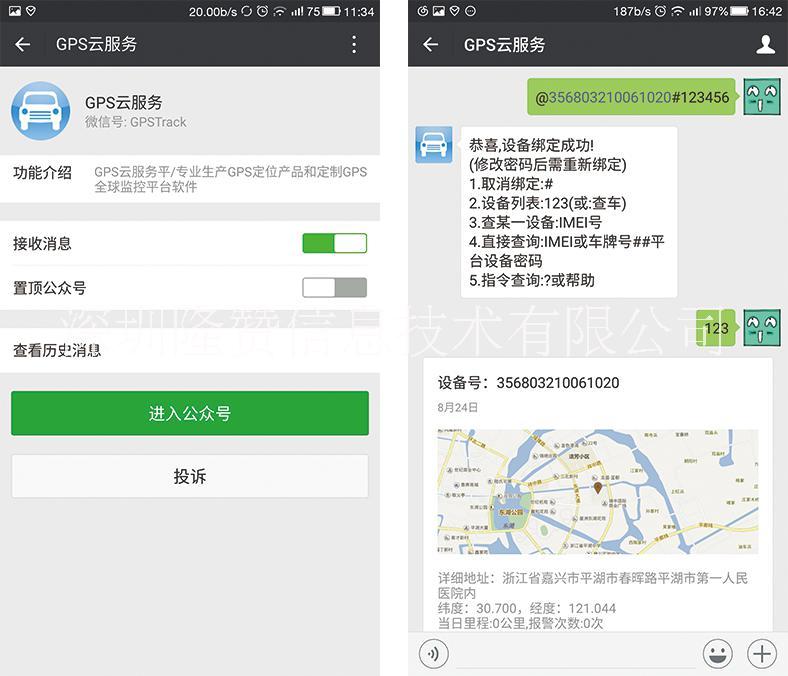
Task: Tap image notification icon in left status bar
Action: (15, 11)
